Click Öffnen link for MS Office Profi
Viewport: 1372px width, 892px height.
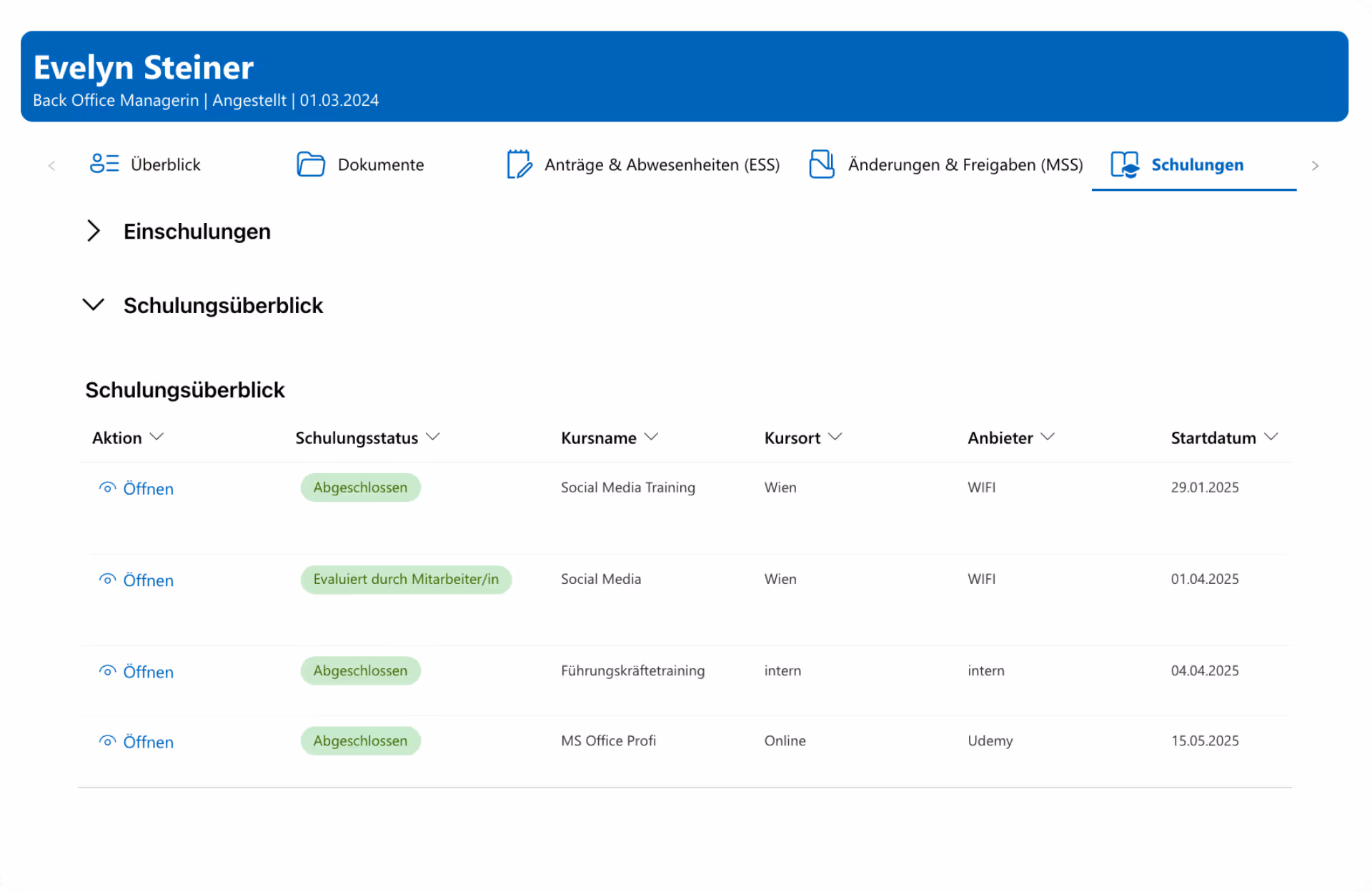click(x=148, y=742)
